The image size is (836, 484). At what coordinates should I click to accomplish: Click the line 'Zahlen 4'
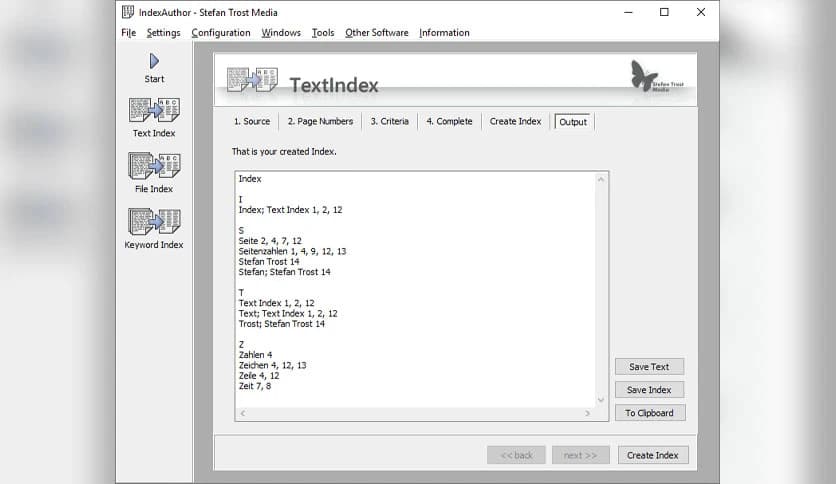point(255,355)
